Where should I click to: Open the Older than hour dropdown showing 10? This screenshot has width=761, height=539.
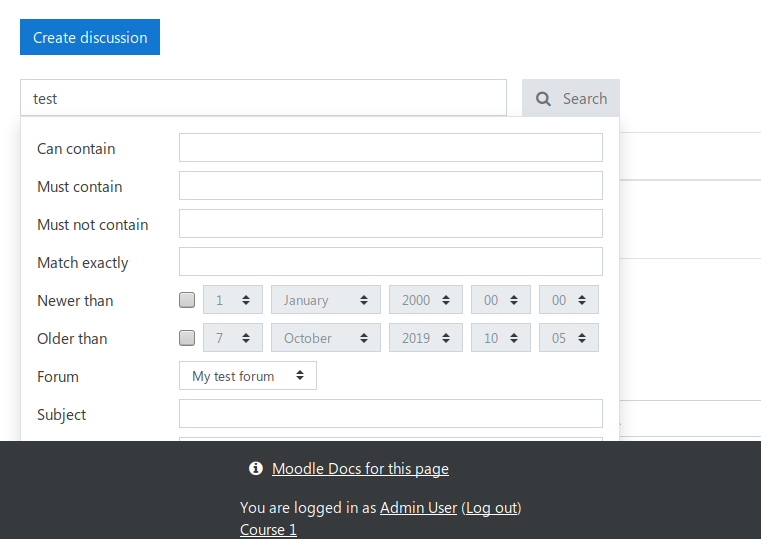tap(501, 338)
